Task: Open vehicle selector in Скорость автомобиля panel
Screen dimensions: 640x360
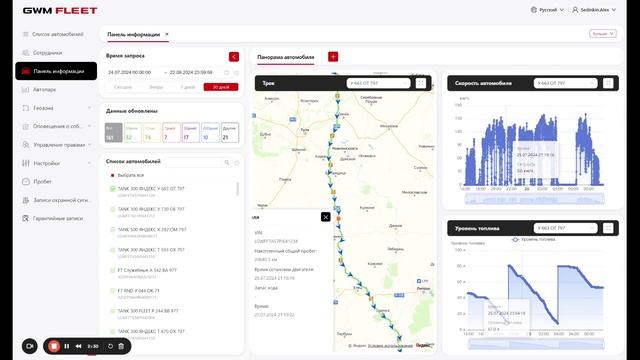Action: [566, 83]
